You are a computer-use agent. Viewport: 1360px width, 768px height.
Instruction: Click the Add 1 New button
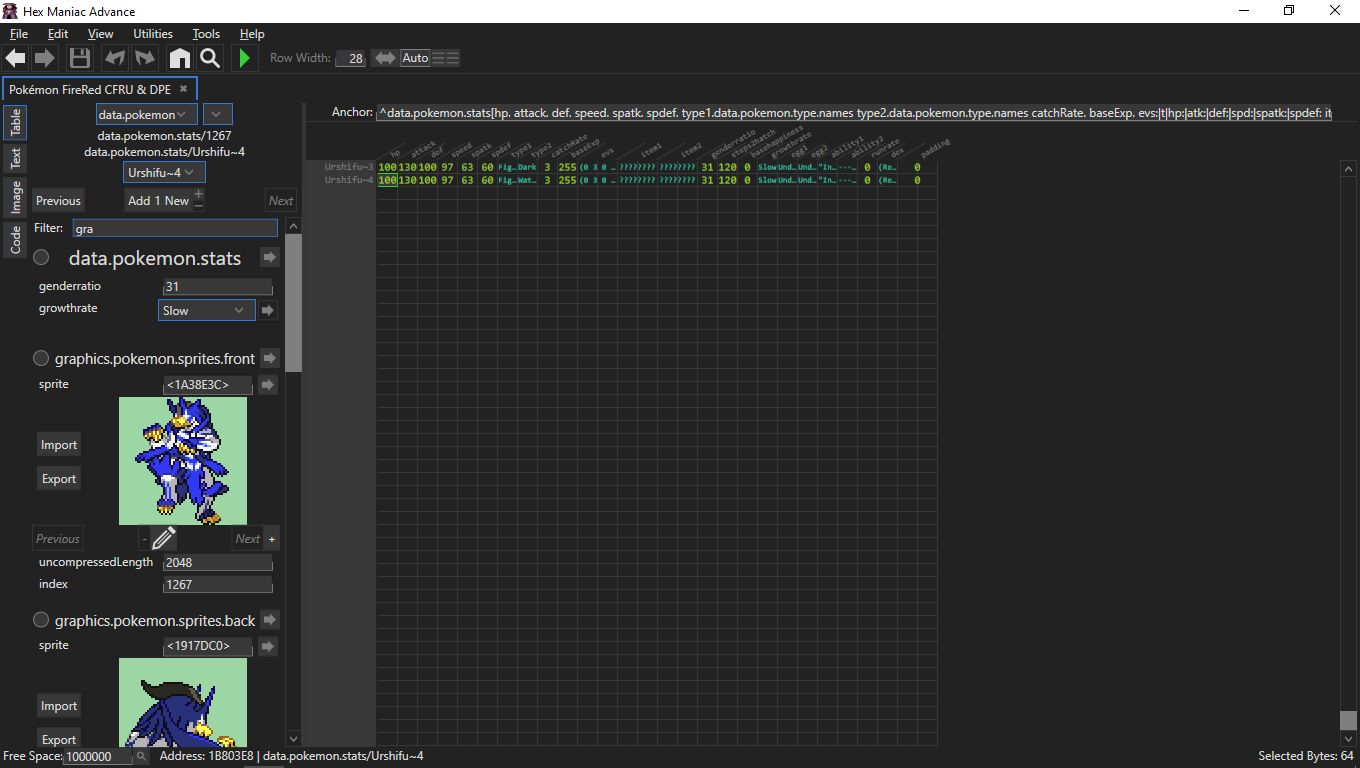pos(158,200)
